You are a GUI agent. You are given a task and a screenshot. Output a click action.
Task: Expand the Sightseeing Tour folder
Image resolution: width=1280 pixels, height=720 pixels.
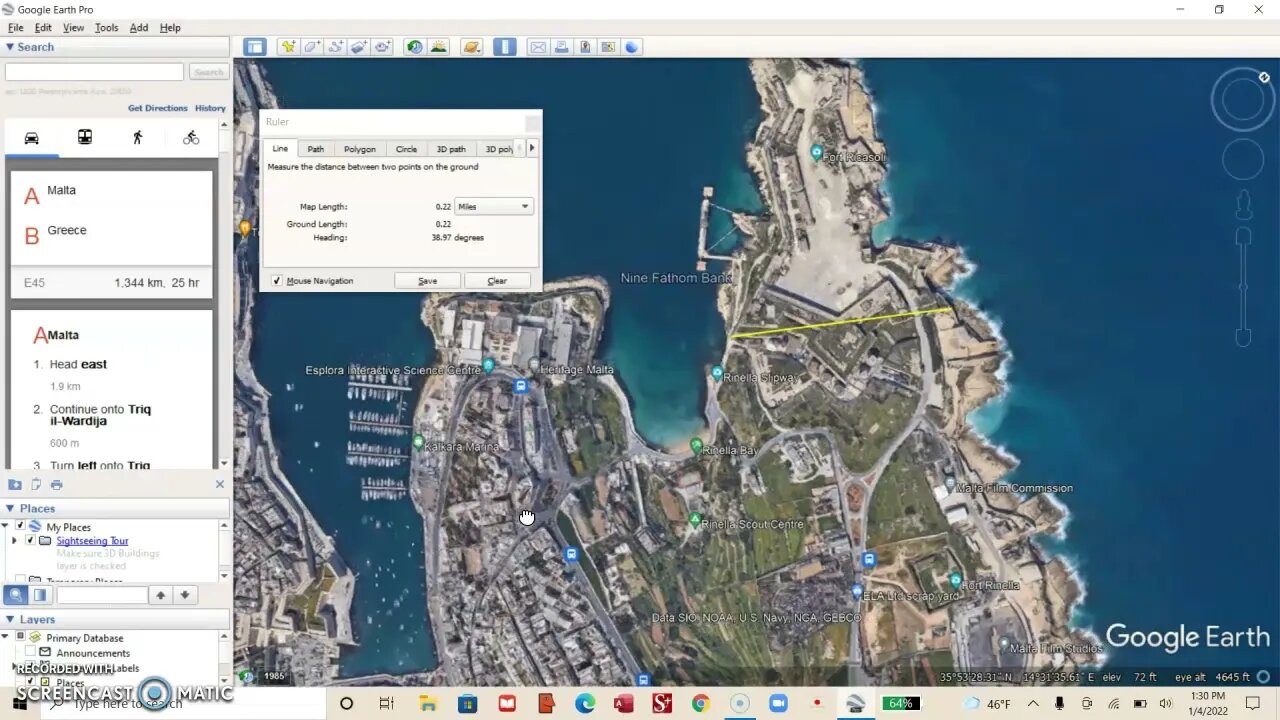click(14, 541)
